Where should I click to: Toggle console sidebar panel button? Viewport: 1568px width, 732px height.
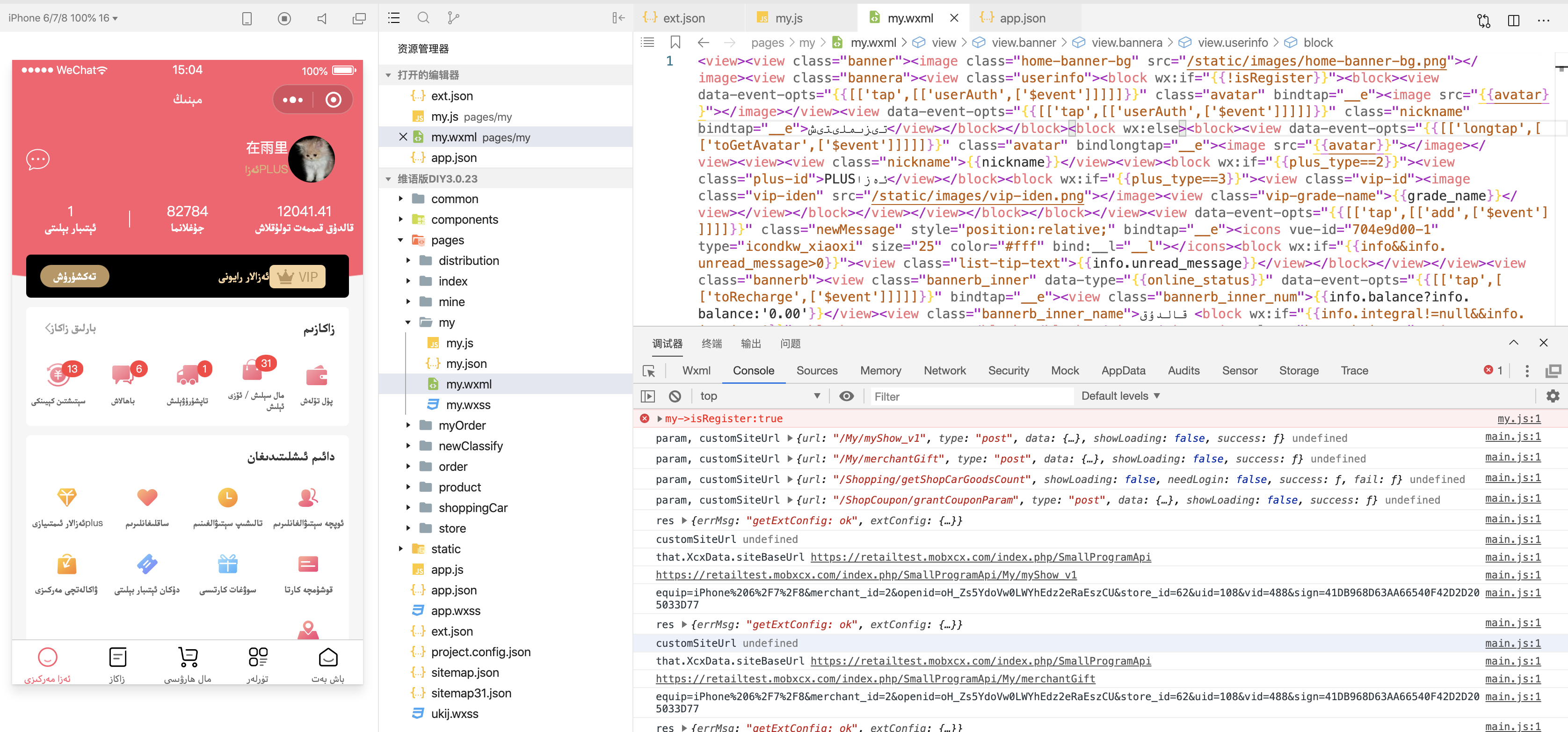[x=648, y=396]
